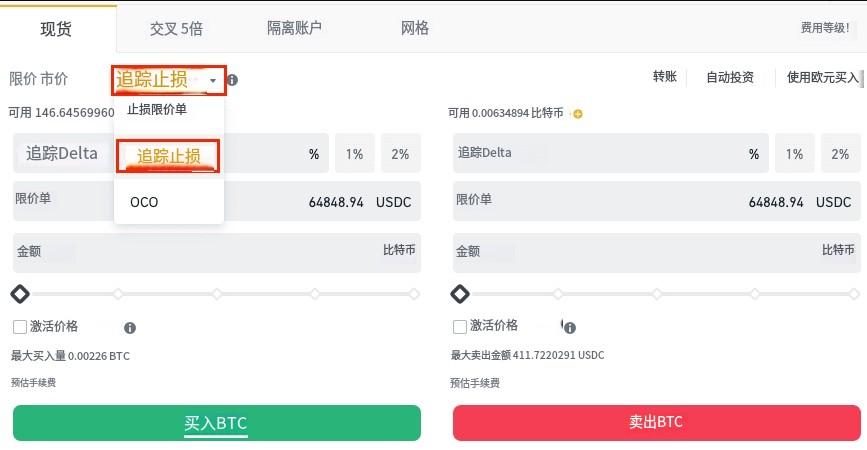
Task: Enable sell-side 激活价格 checkbox
Action: pos(460,327)
